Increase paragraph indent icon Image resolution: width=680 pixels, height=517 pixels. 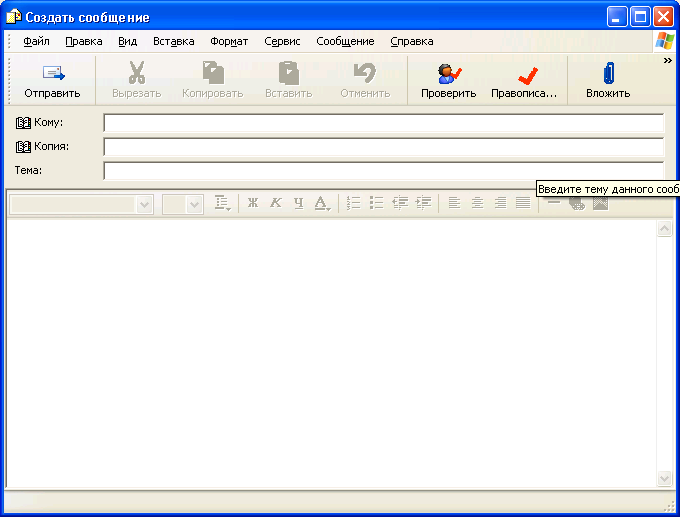pos(423,203)
